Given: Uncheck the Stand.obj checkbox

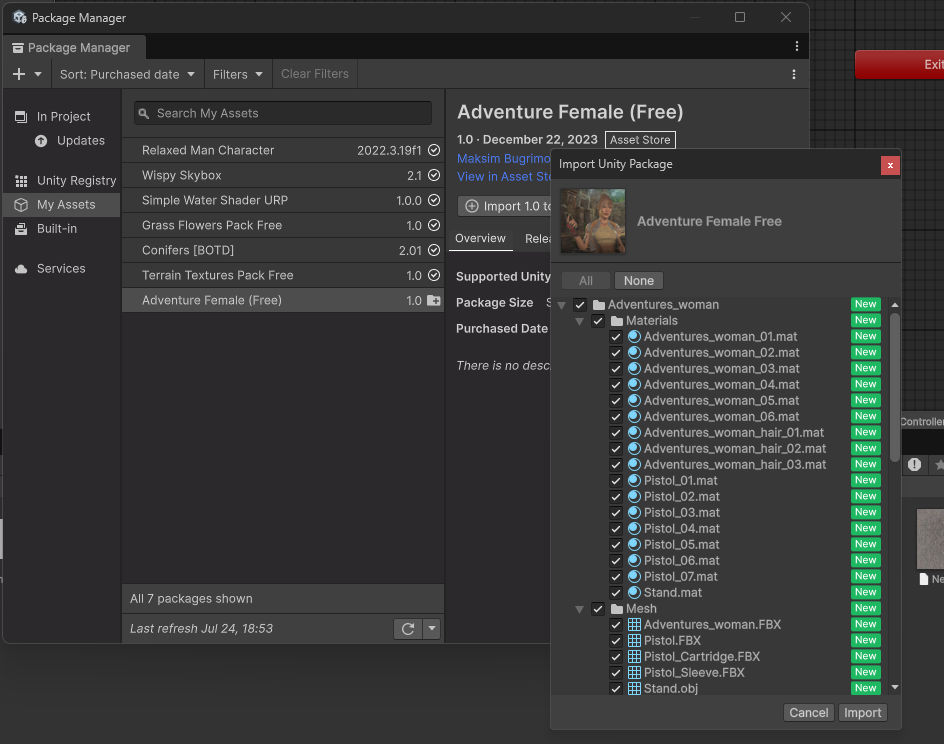Looking at the screenshot, I should pos(616,689).
